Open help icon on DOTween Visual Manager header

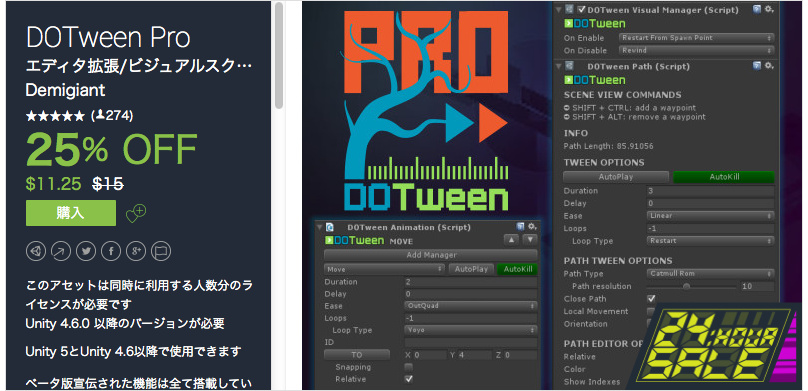click(756, 9)
